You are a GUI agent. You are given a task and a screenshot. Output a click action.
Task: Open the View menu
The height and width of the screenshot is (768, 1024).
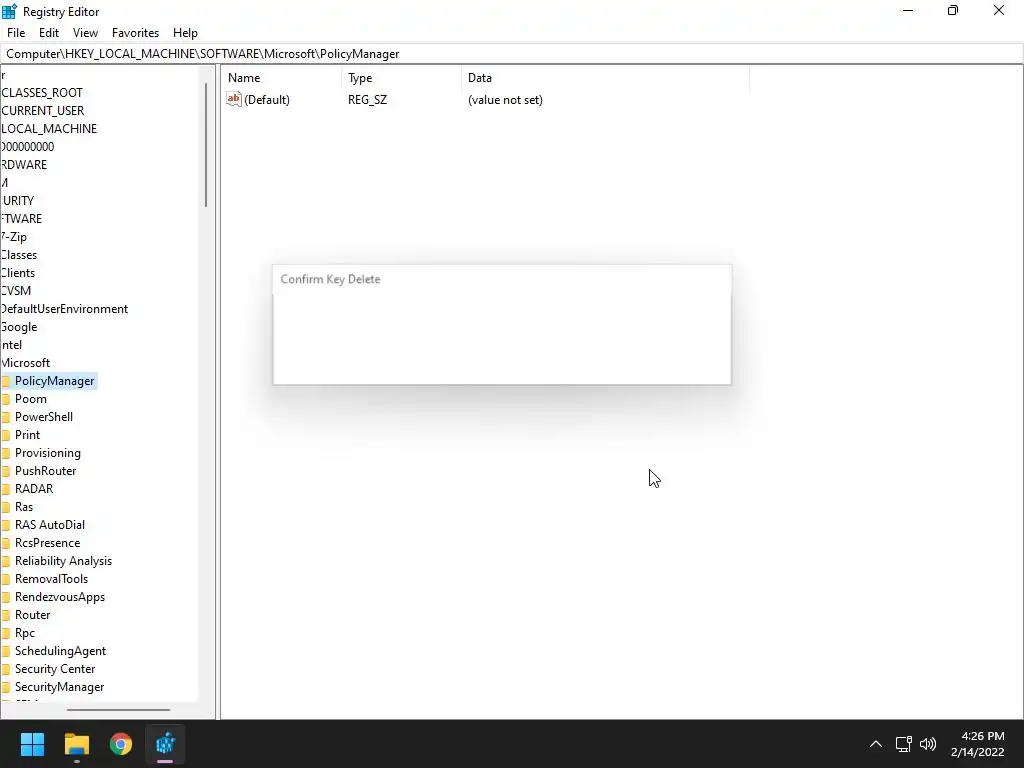point(86,33)
